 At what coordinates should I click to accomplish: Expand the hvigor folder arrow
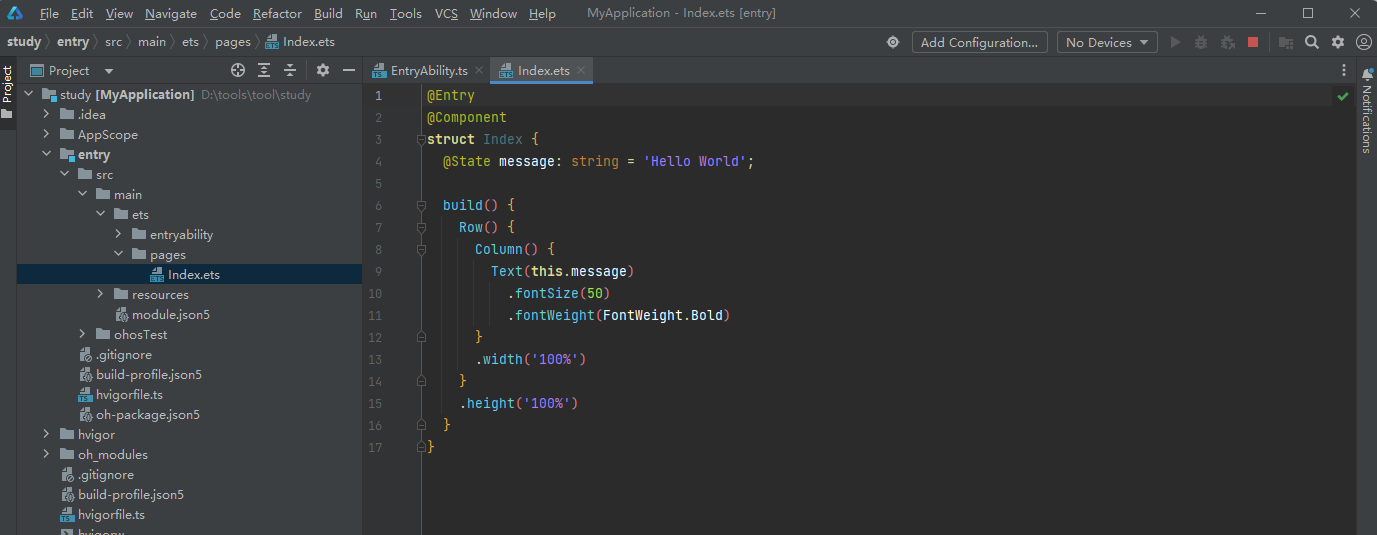[x=46, y=434]
